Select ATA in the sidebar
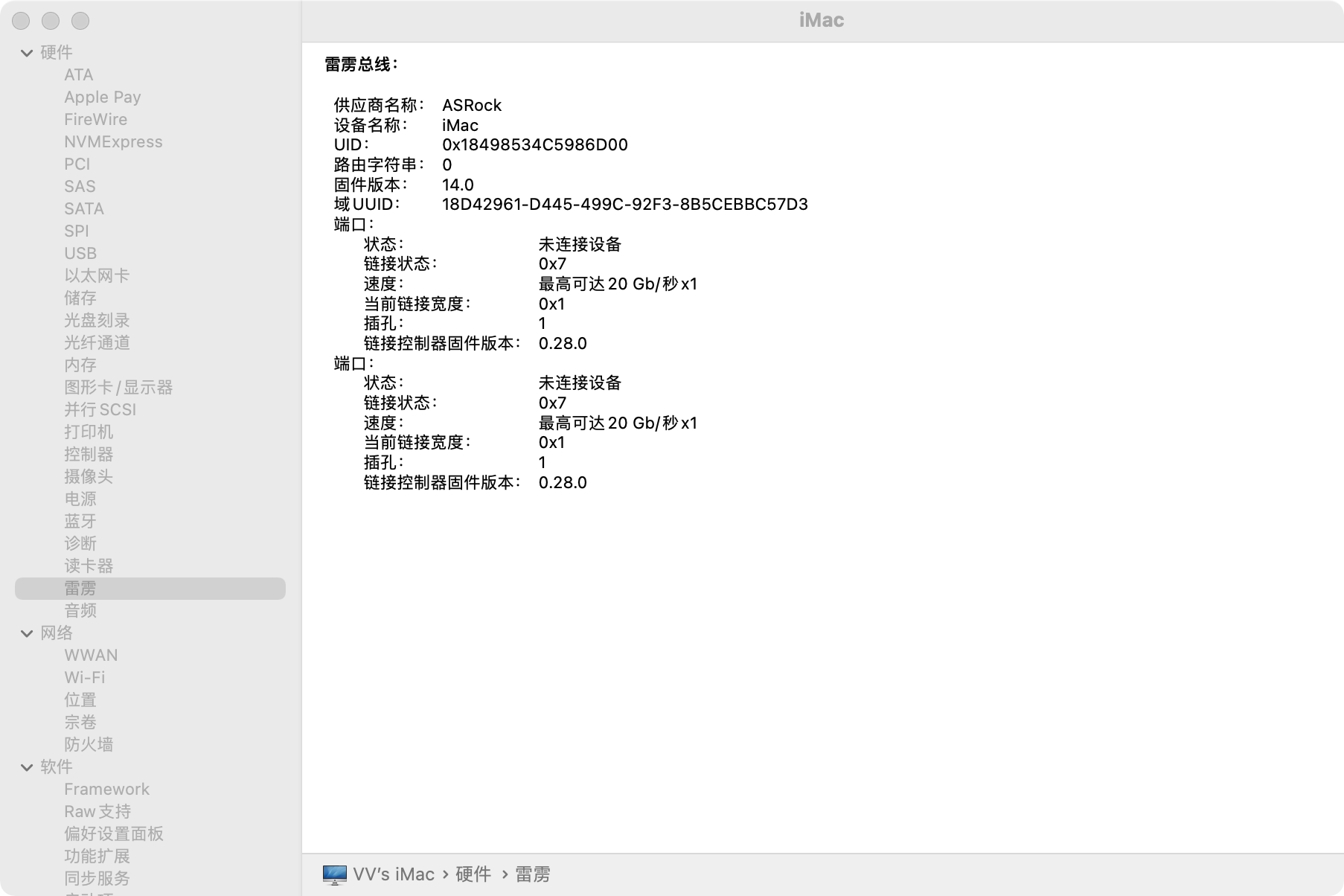 click(x=78, y=75)
